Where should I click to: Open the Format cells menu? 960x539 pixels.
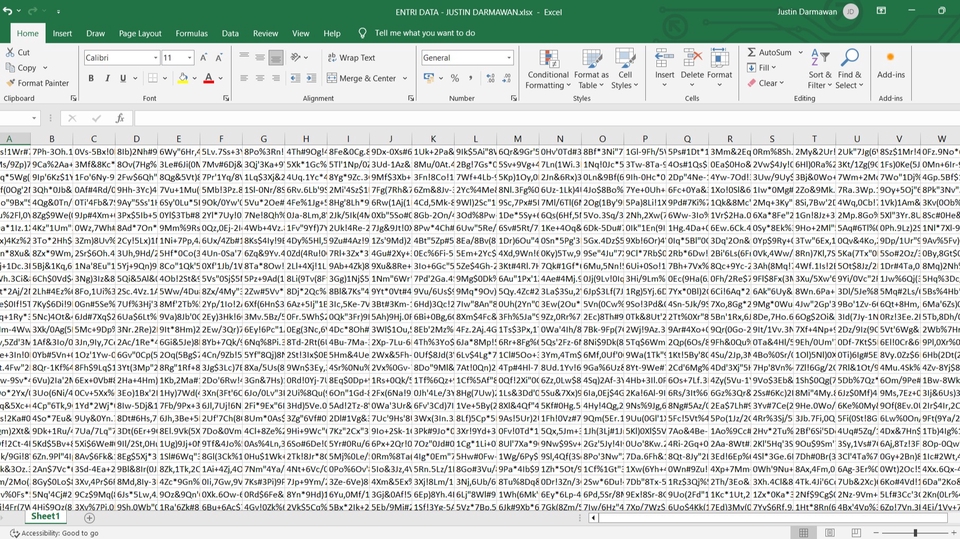coord(719,67)
